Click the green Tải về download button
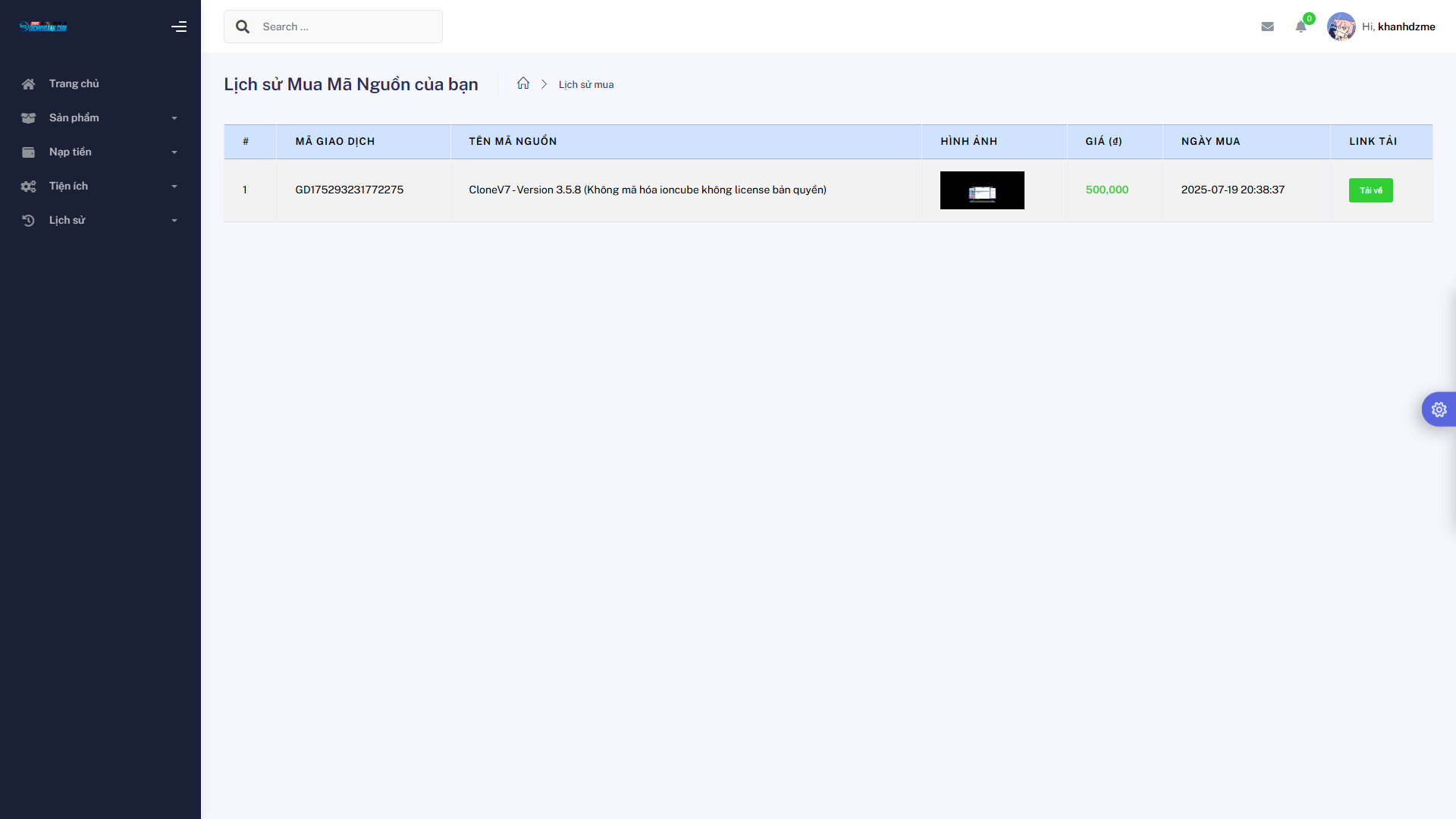 click(x=1370, y=190)
